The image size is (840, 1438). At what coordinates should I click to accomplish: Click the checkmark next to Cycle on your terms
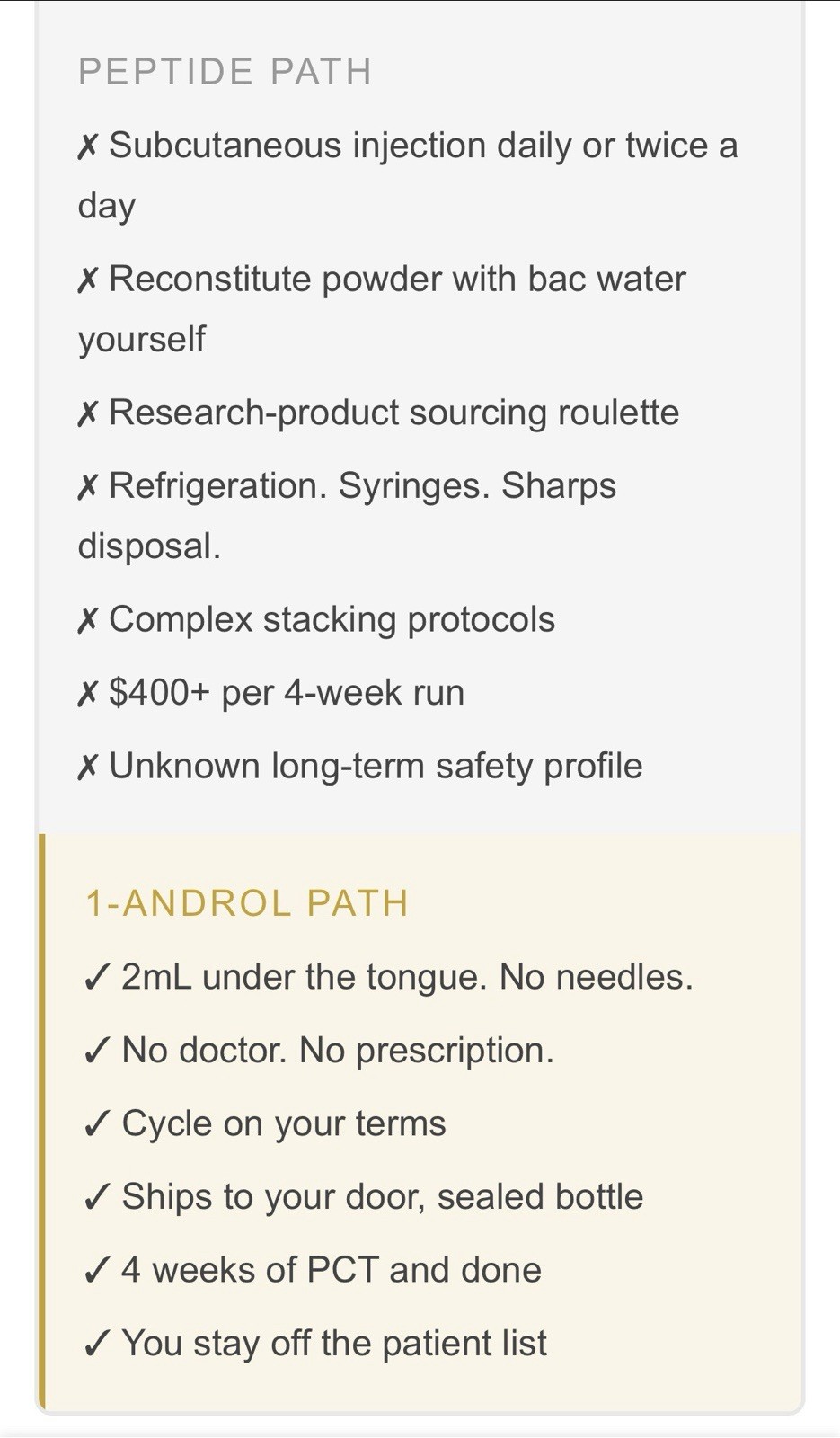click(97, 1123)
